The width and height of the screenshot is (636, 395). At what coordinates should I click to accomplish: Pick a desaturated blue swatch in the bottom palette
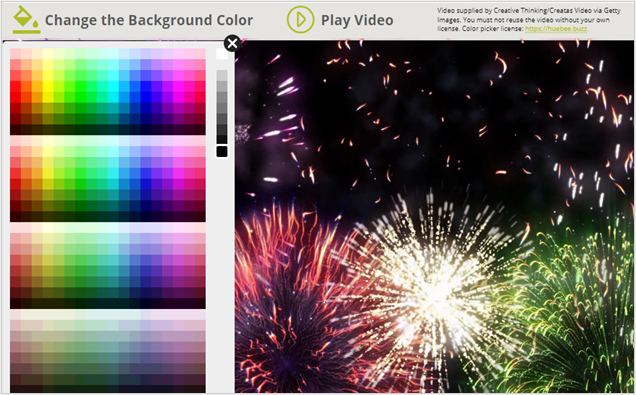(135, 347)
